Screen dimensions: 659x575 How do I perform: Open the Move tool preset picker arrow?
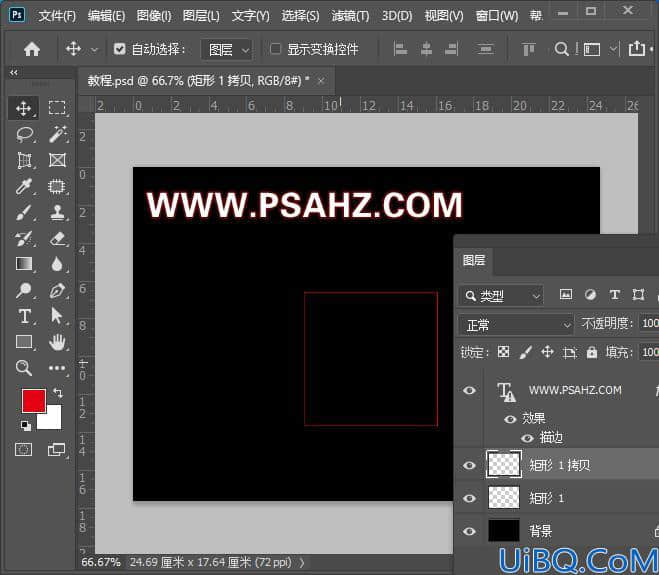95,50
